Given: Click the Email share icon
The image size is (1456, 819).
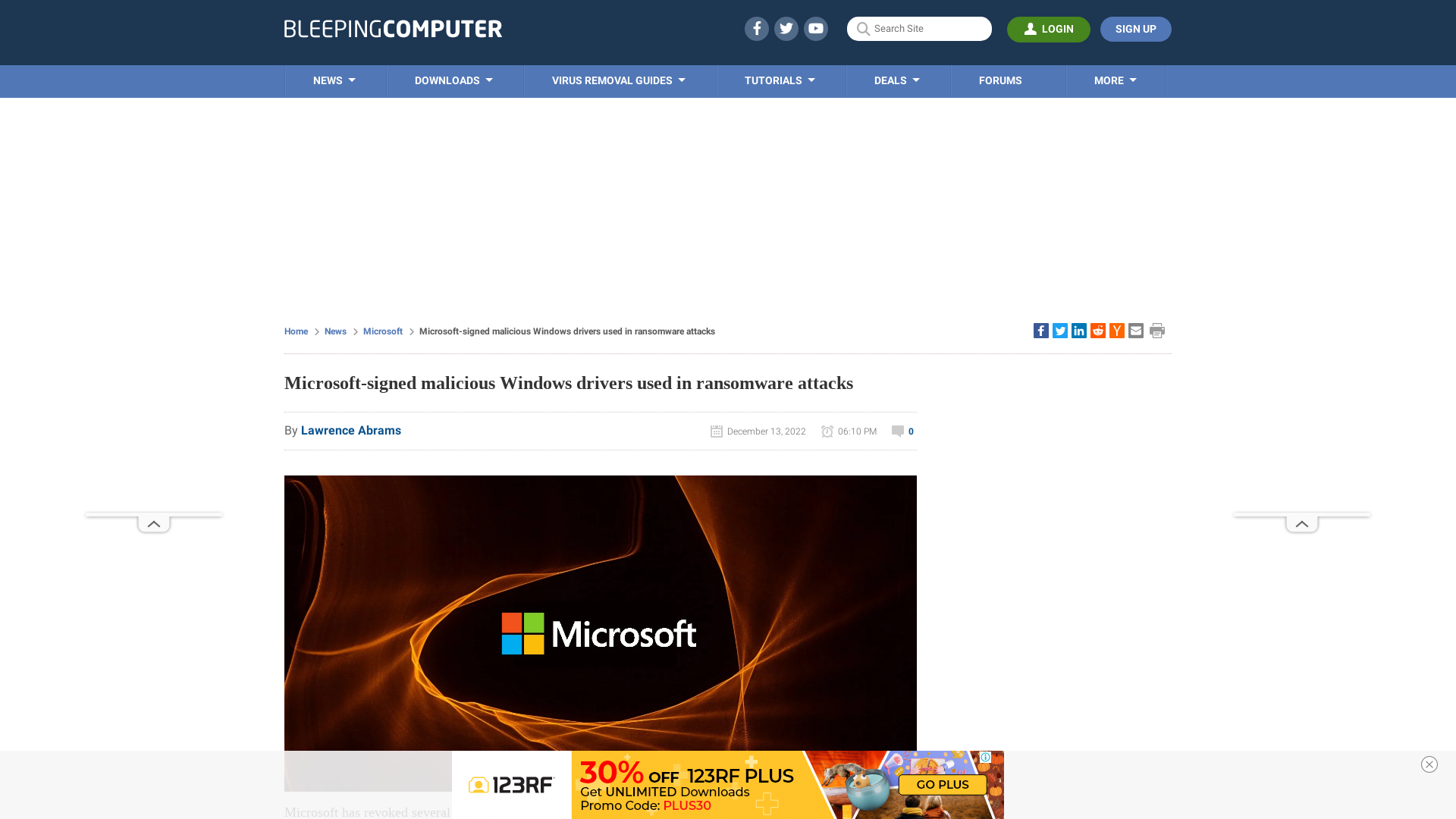Looking at the screenshot, I should click(1136, 331).
